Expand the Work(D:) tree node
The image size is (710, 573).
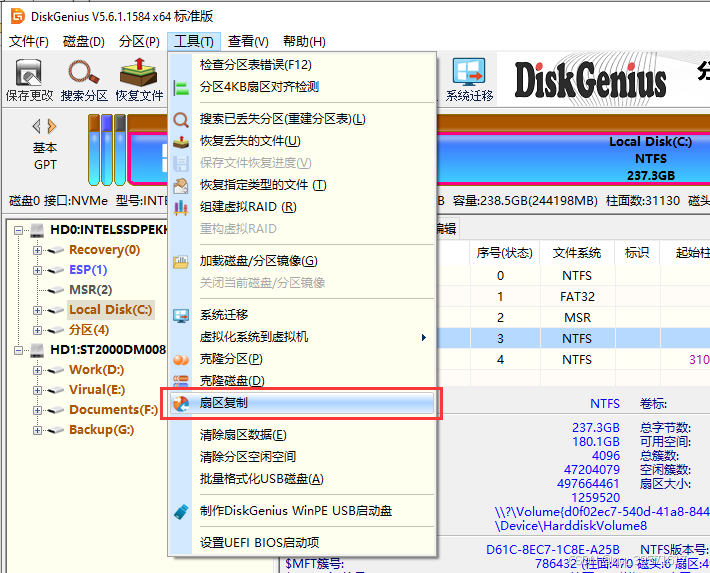click(x=38, y=370)
